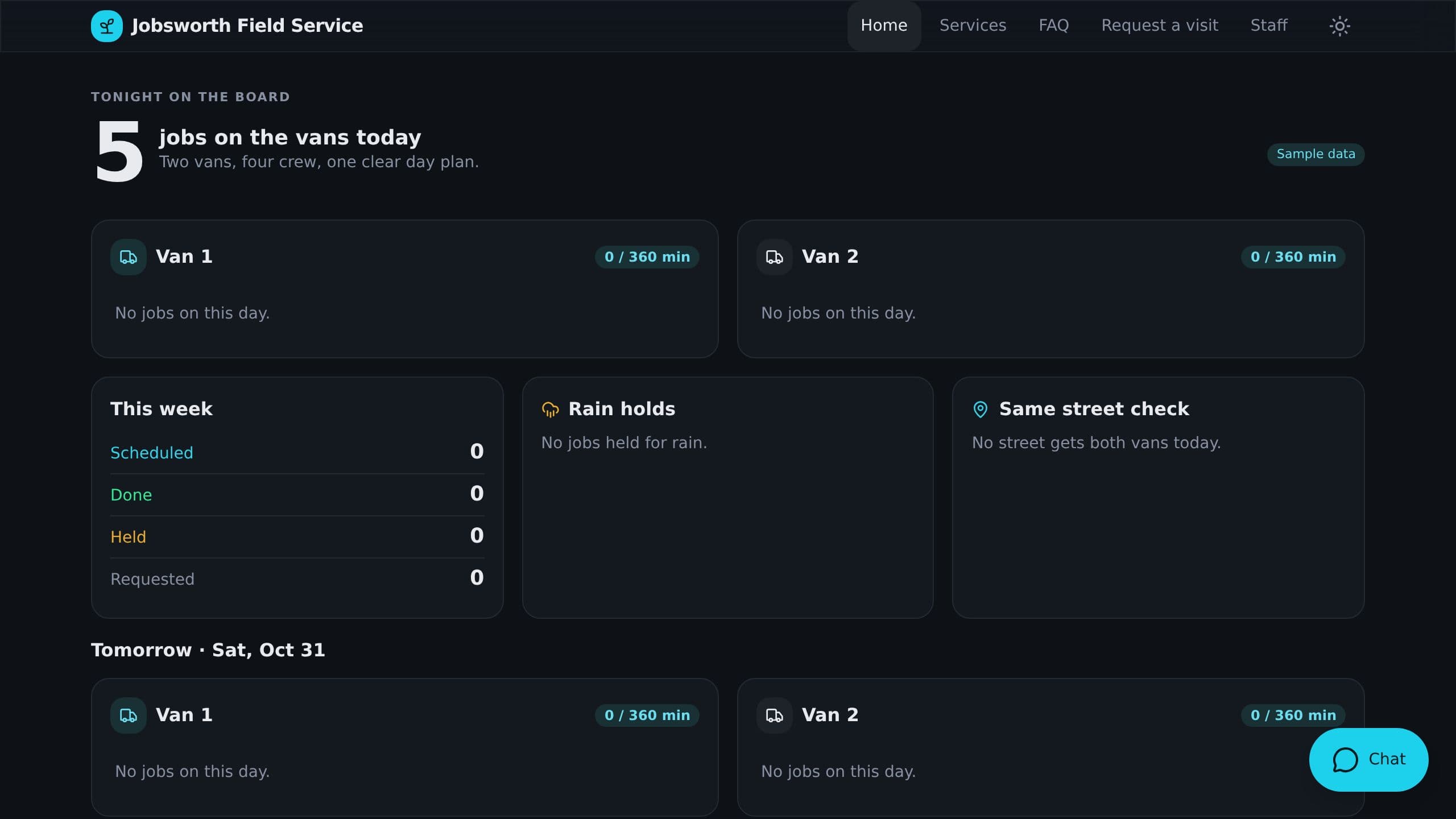Click the Rain holds cloud icon
The image size is (1456, 819).
(550, 409)
